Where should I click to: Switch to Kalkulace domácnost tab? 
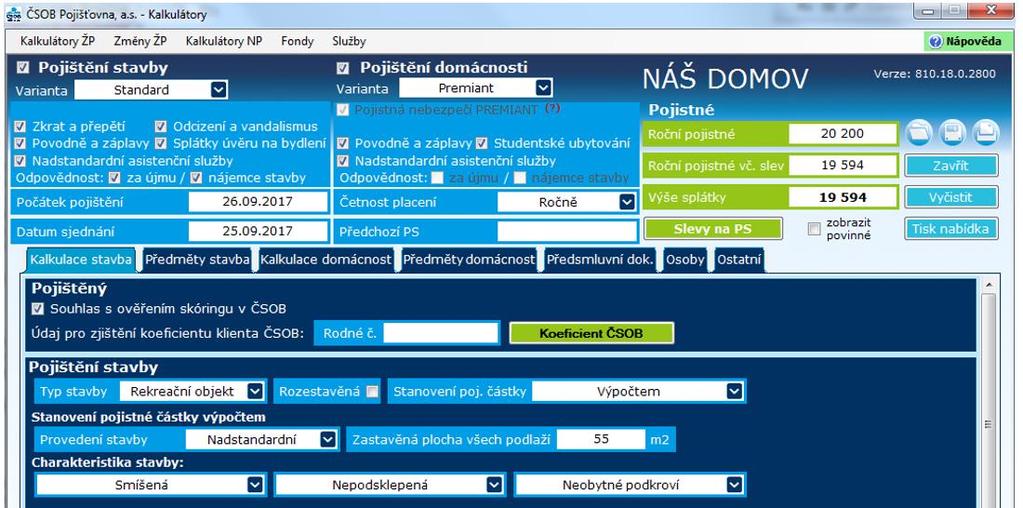[326, 260]
